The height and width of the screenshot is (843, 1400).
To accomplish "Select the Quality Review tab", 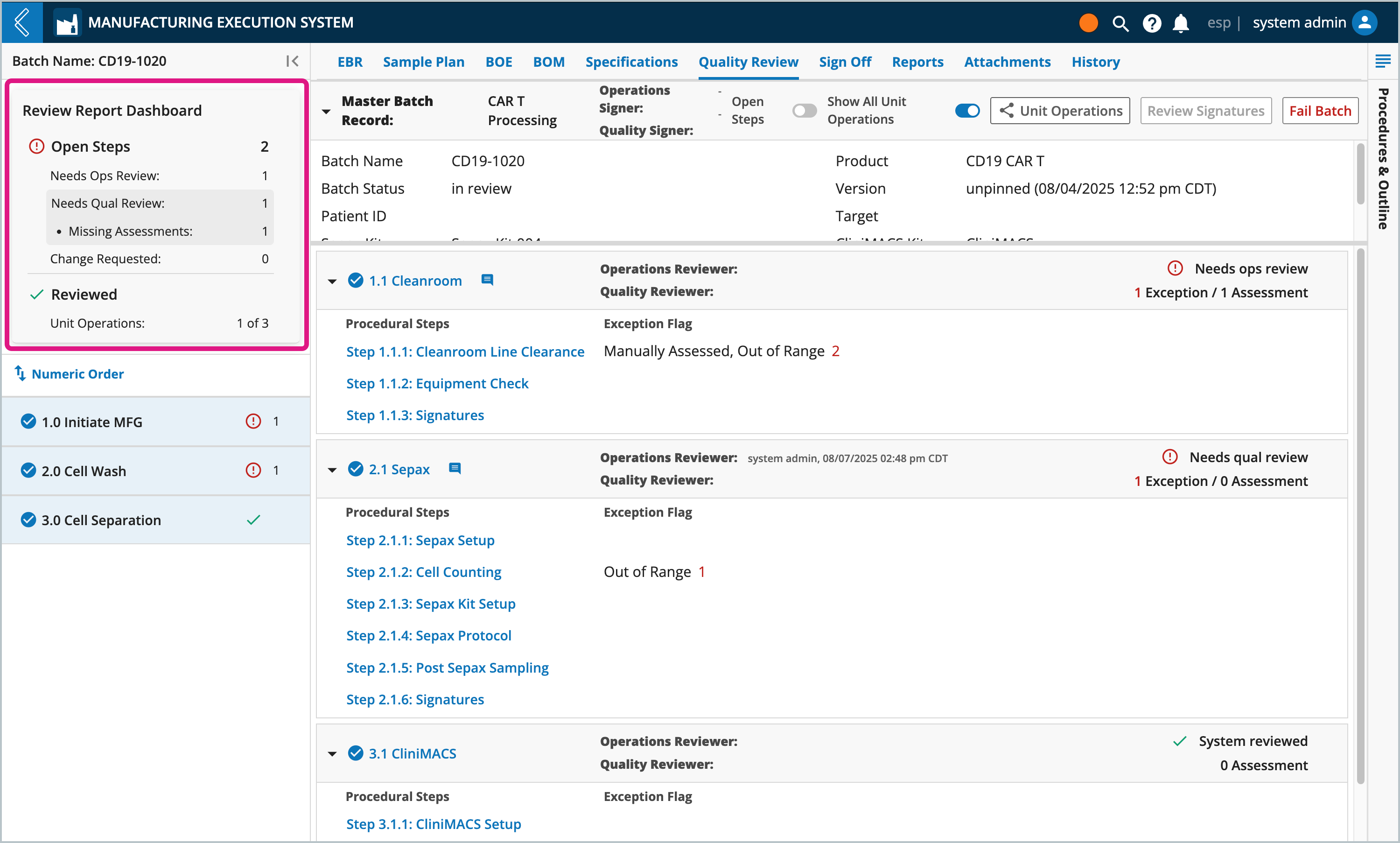I will click(748, 62).
